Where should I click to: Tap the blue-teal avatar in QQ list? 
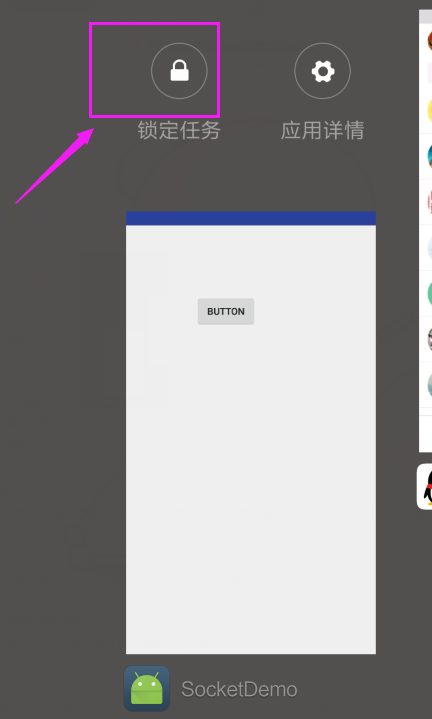[x=430, y=156]
